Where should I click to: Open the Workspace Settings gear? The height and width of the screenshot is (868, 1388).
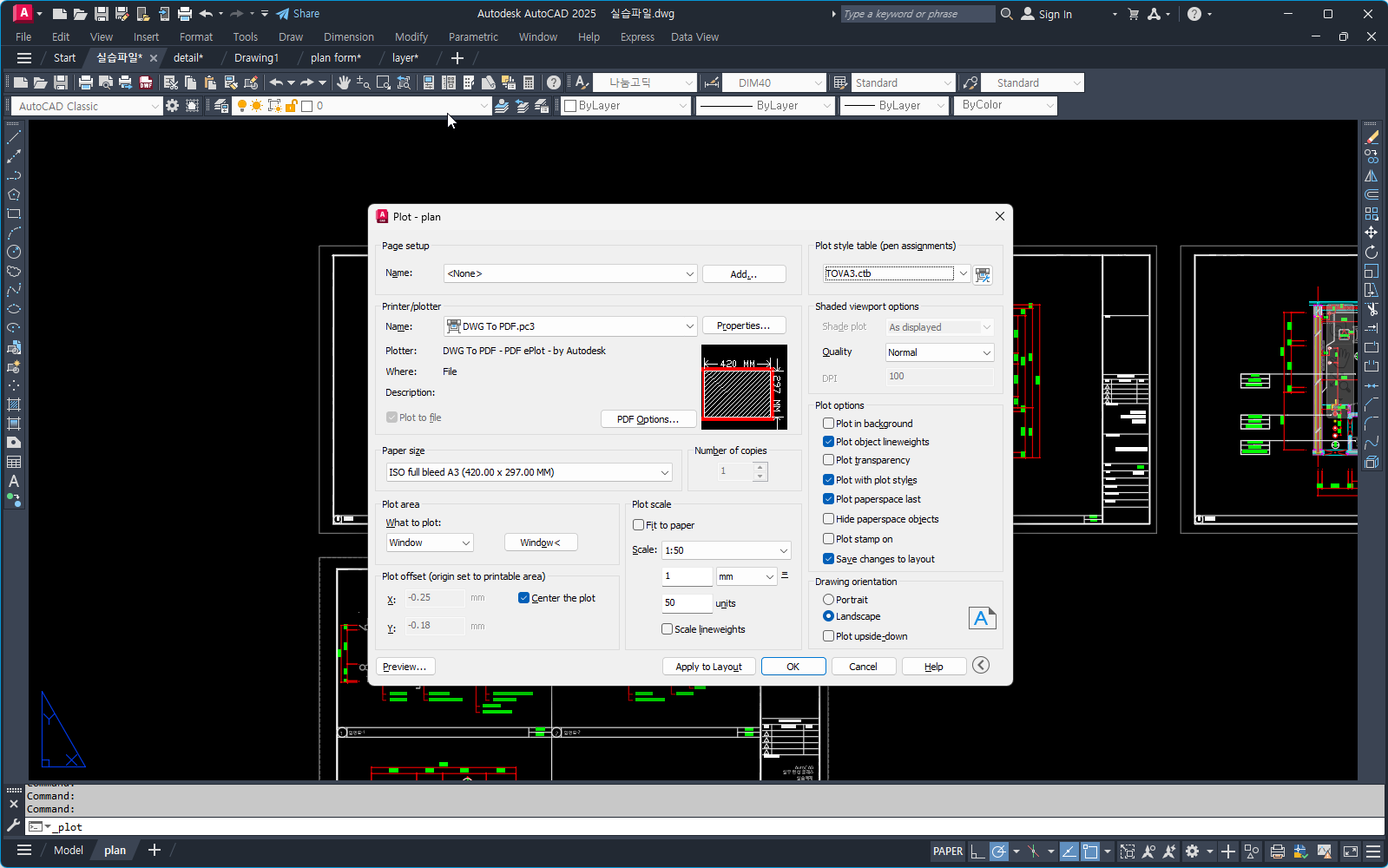(x=173, y=106)
